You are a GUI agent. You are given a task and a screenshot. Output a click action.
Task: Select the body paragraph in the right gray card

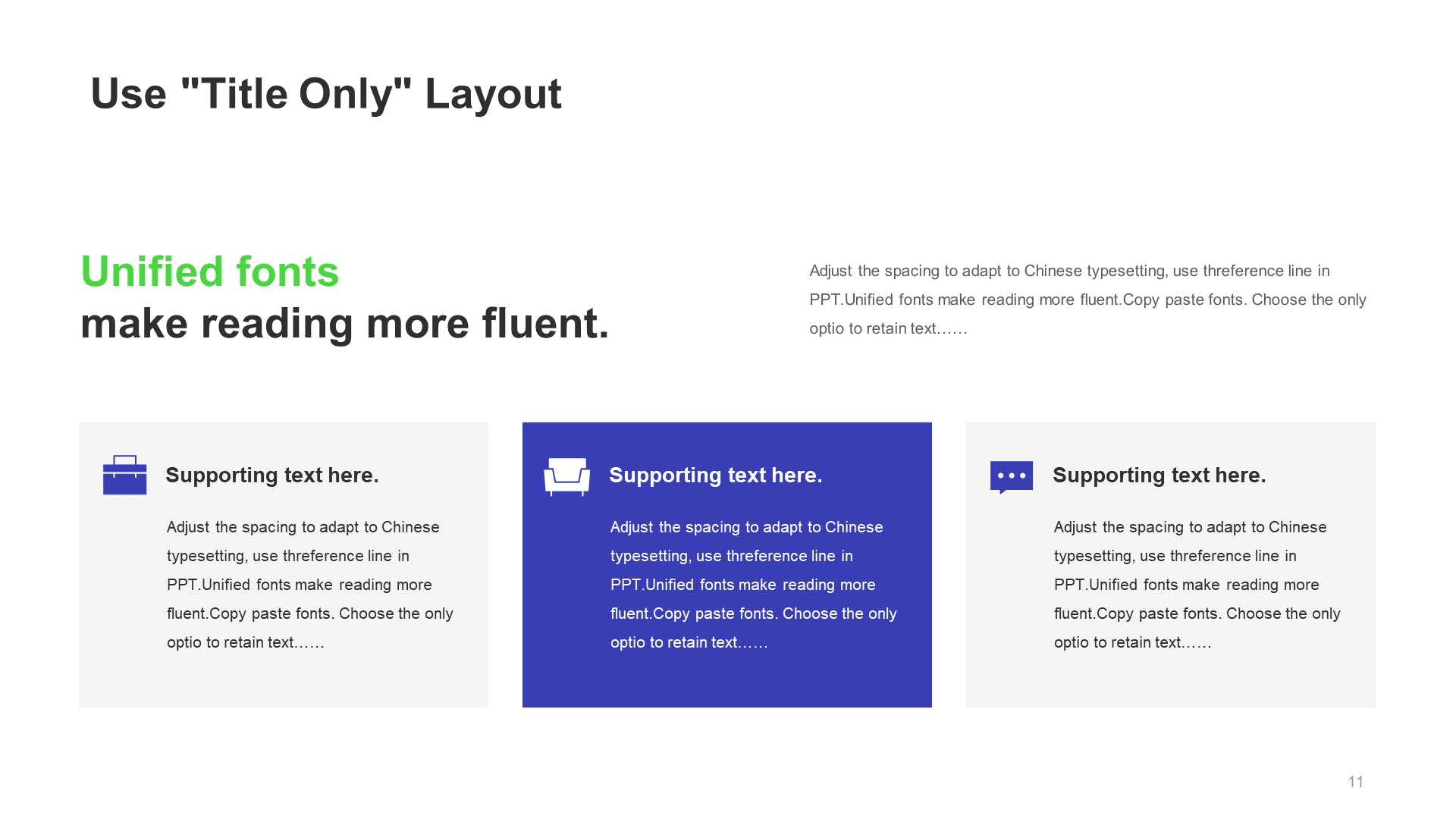click(1197, 585)
